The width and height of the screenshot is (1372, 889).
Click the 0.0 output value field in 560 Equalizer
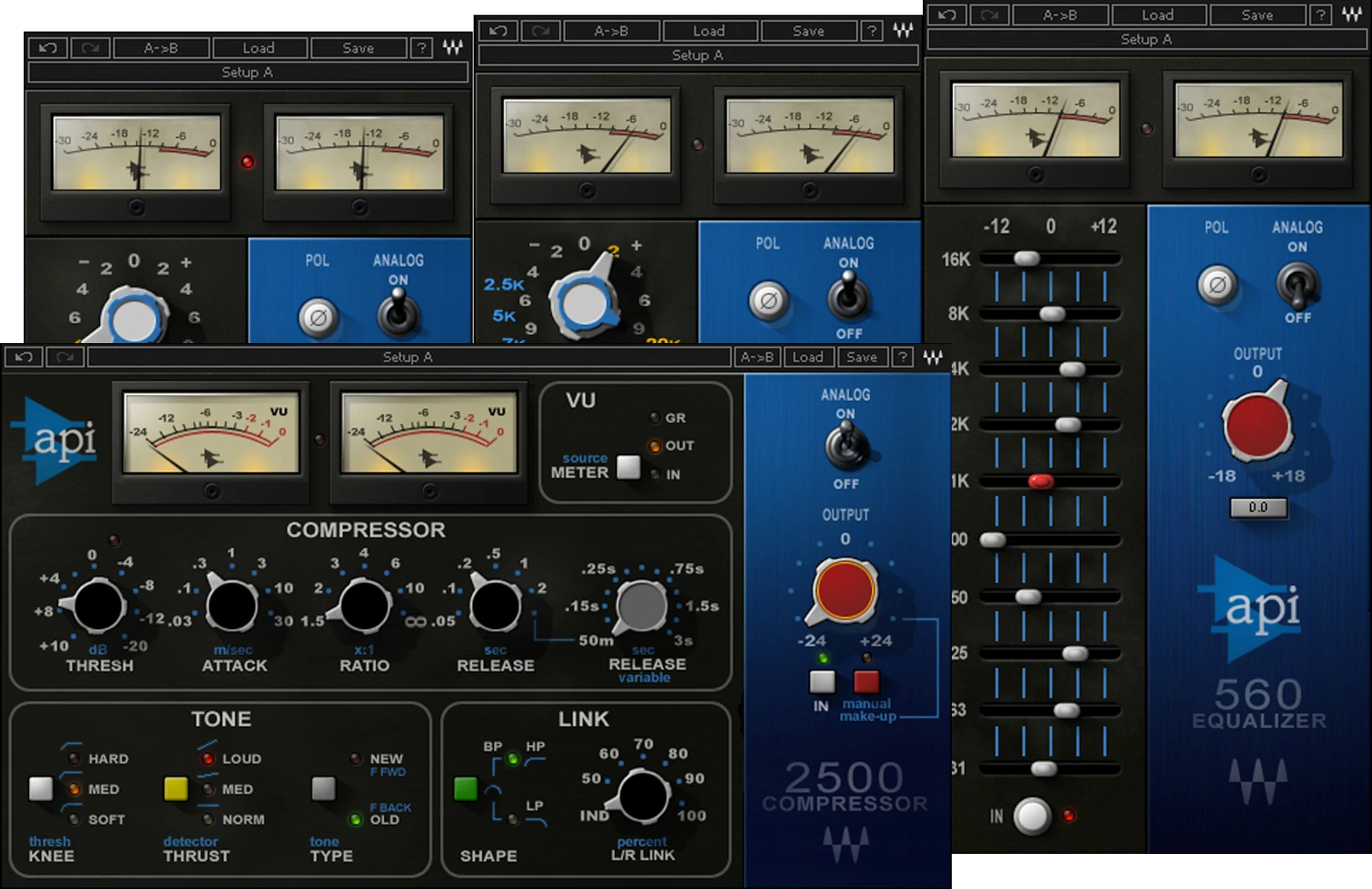[1258, 507]
